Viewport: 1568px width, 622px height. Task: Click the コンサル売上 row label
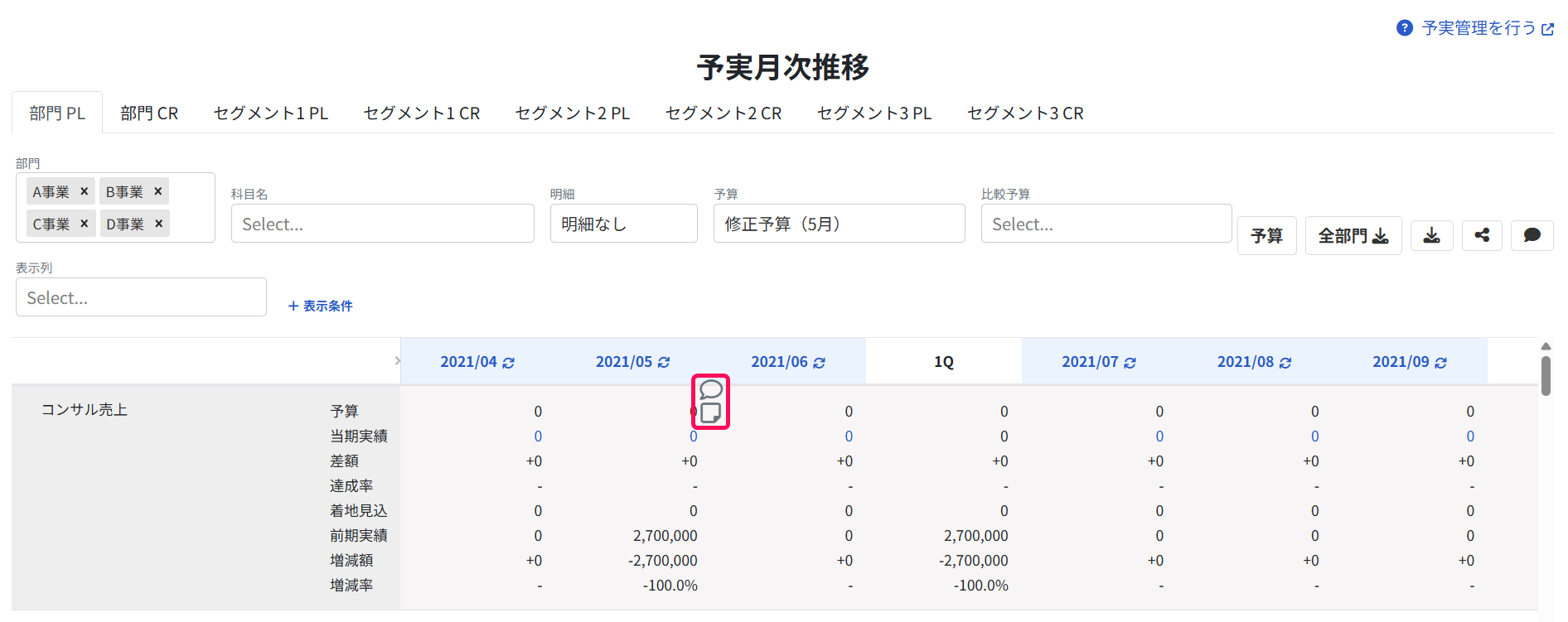coord(85,410)
